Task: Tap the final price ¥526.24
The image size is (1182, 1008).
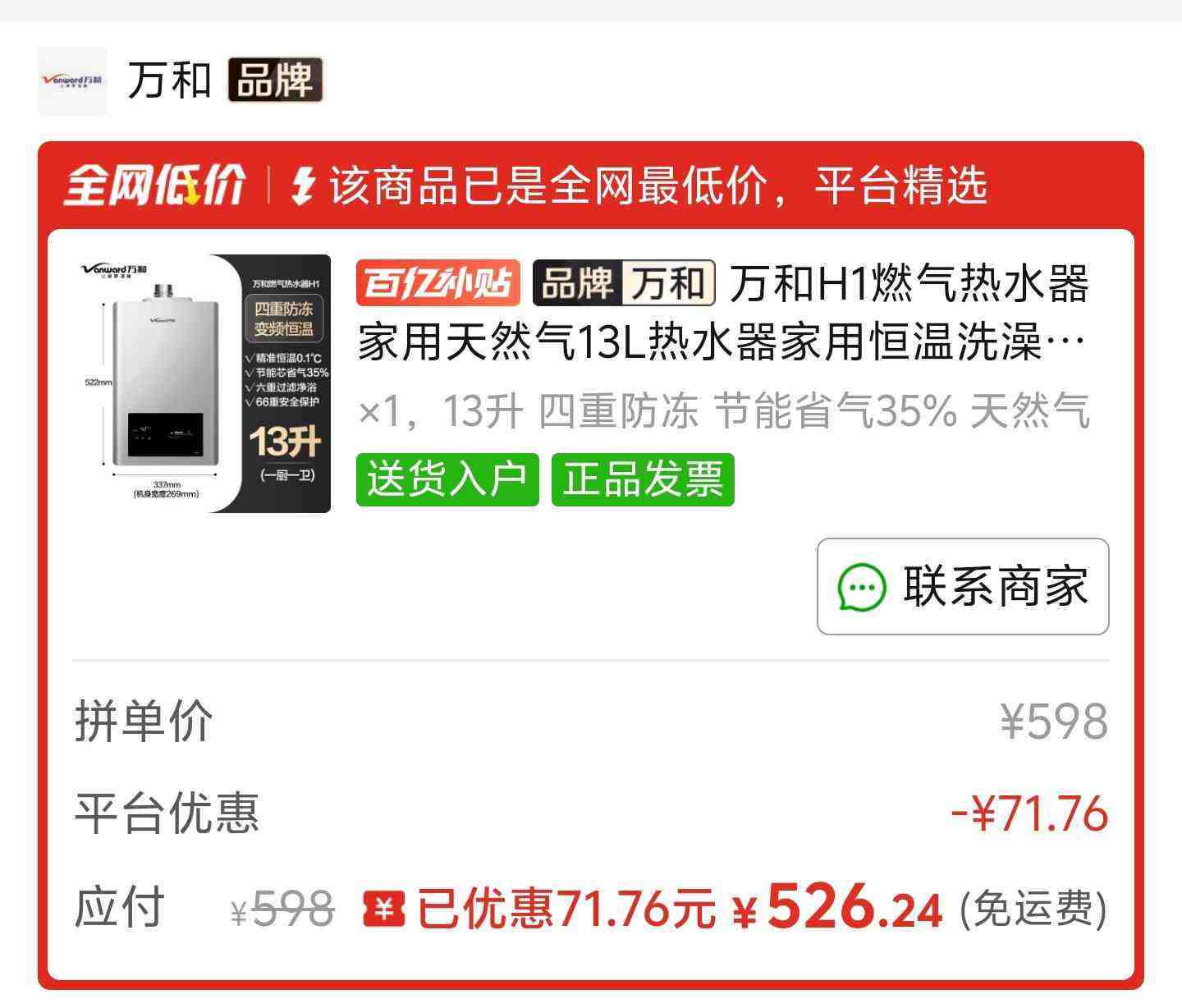Action: [x=836, y=908]
